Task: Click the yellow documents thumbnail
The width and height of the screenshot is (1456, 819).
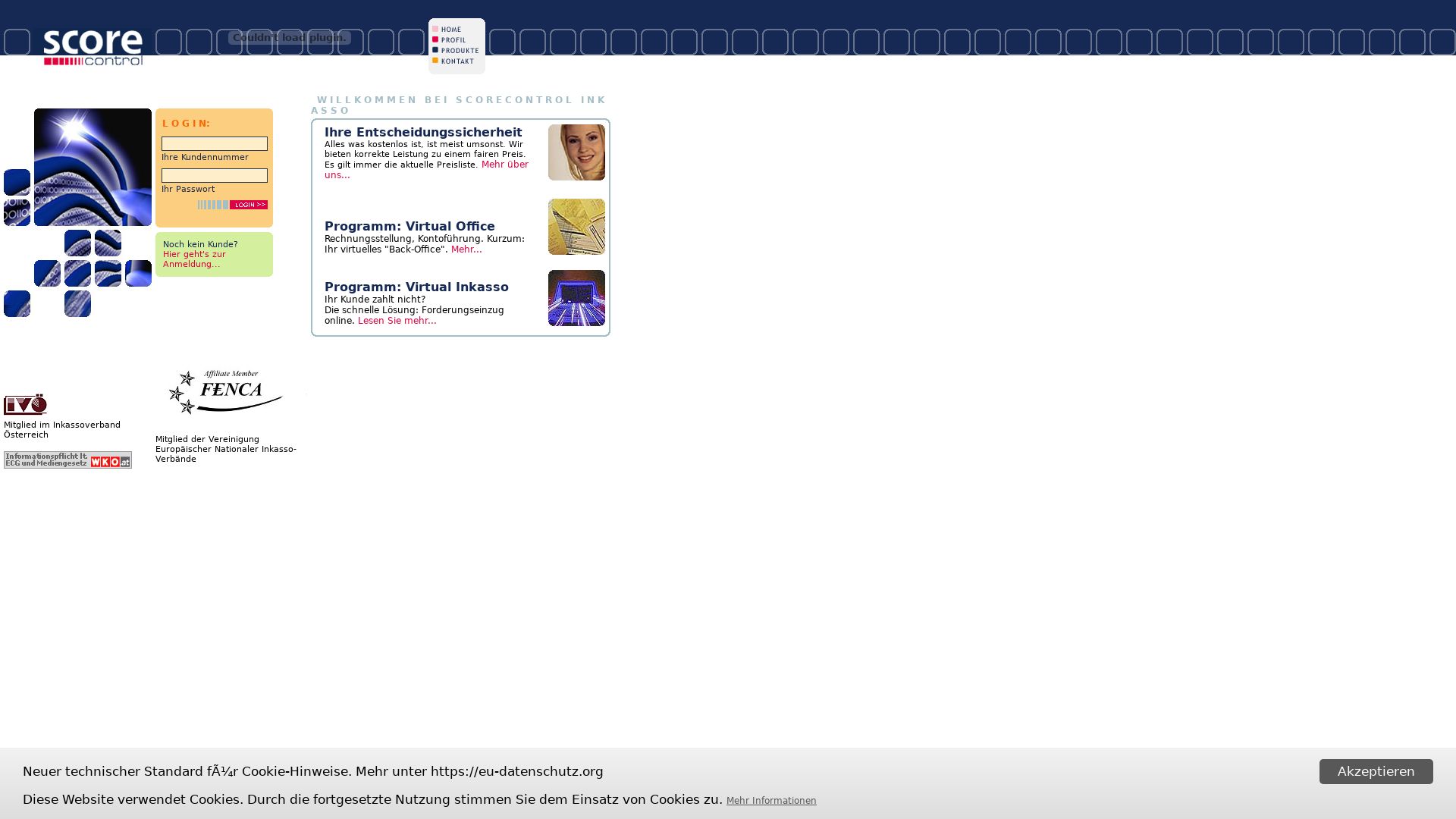Action: tap(576, 227)
